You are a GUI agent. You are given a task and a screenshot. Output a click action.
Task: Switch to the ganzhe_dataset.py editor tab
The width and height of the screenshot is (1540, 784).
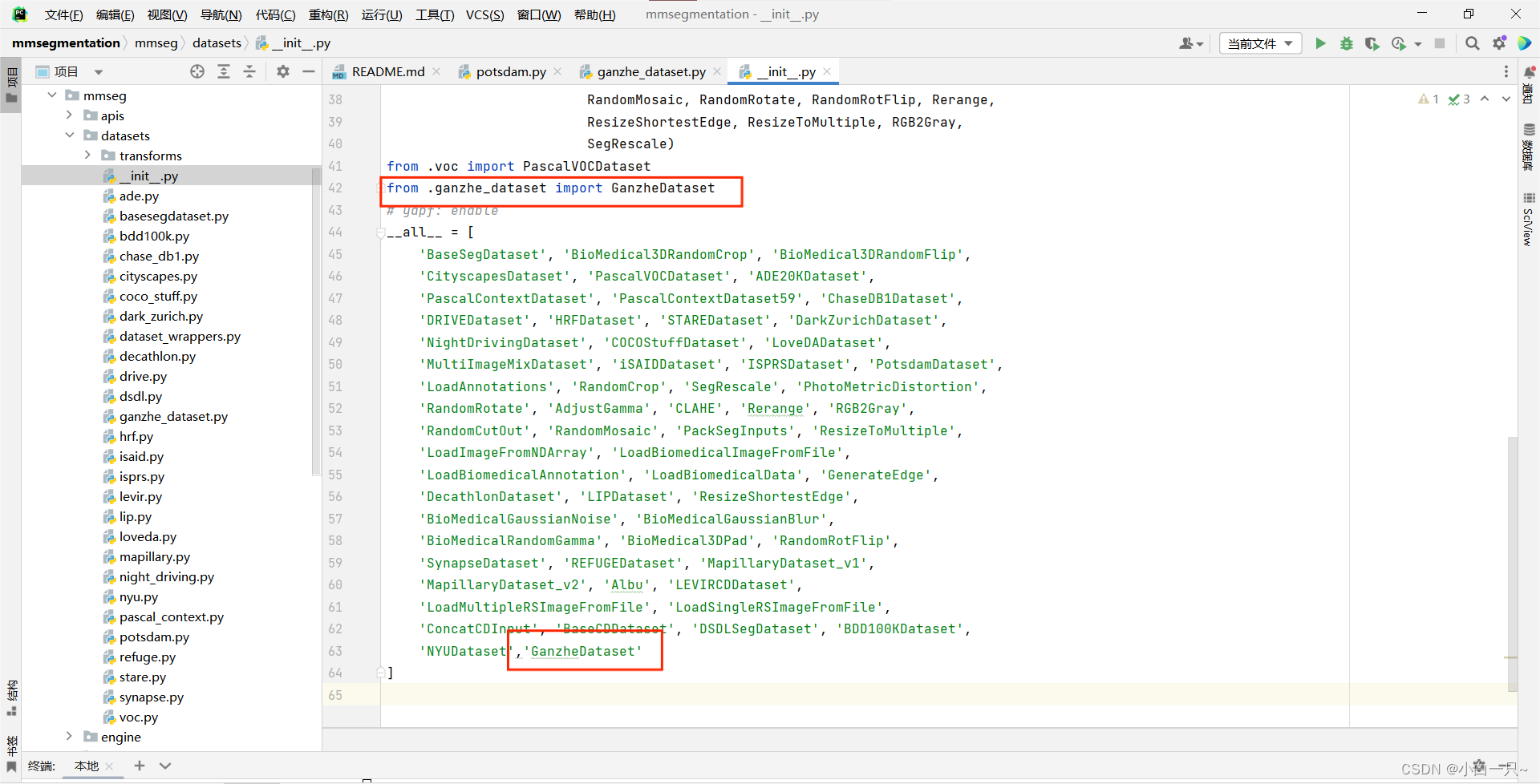[650, 71]
